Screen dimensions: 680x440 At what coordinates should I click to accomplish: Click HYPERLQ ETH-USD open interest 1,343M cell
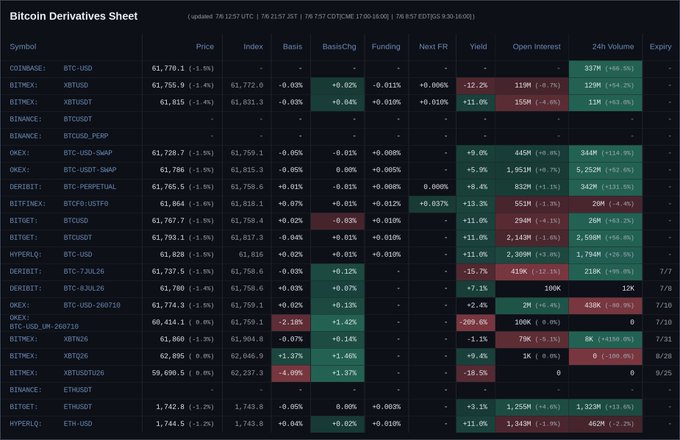[x=532, y=424]
